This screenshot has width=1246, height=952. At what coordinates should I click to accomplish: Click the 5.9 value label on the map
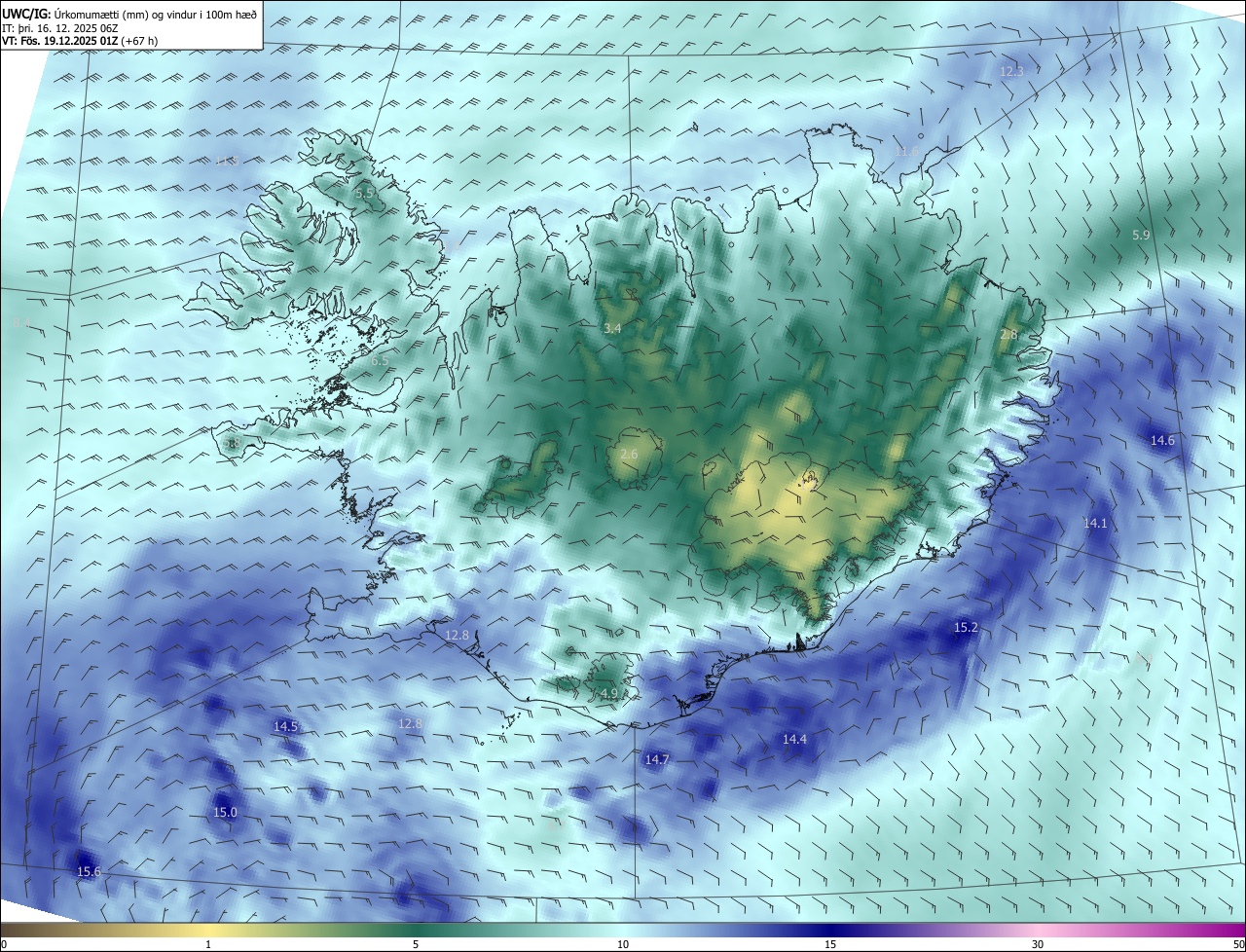coord(1141,235)
